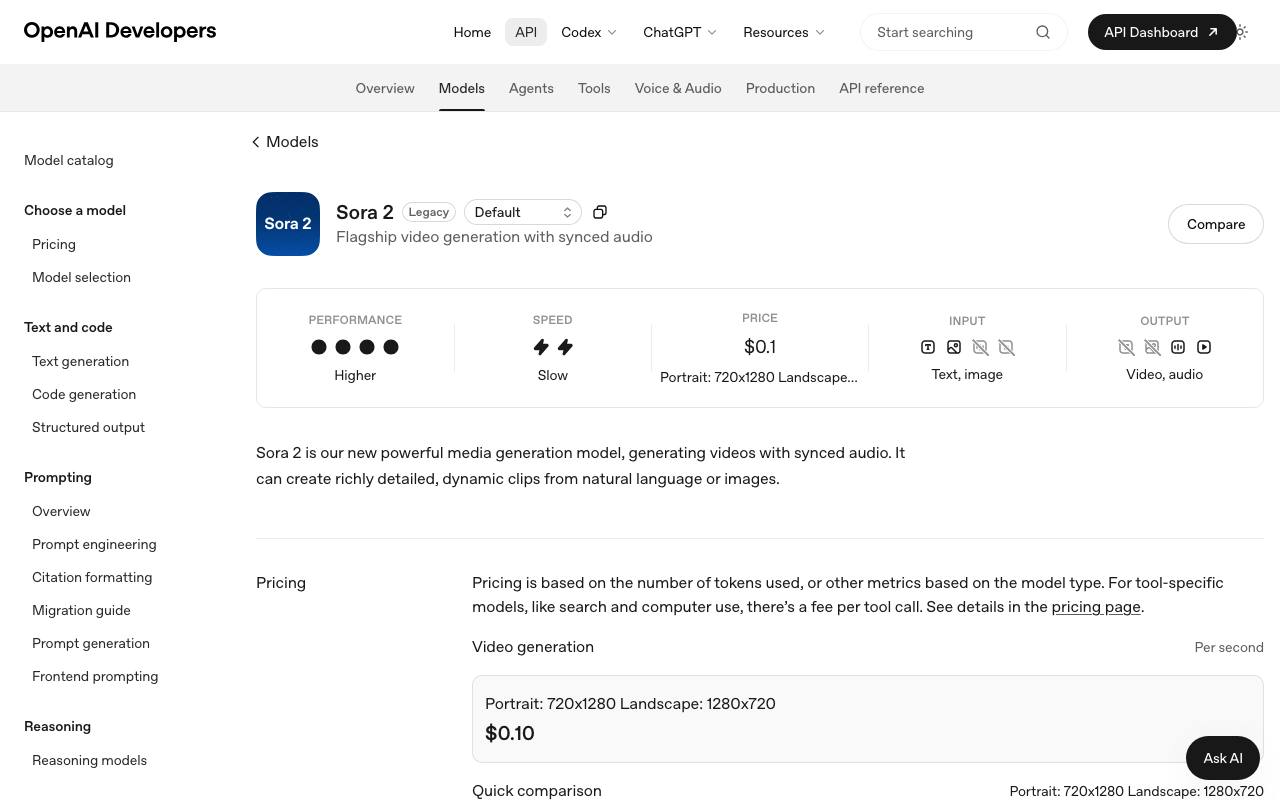Open API Dashboard external link button
The height and width of the screenshot is (800, 1280).
click(x=1161, y=32)
